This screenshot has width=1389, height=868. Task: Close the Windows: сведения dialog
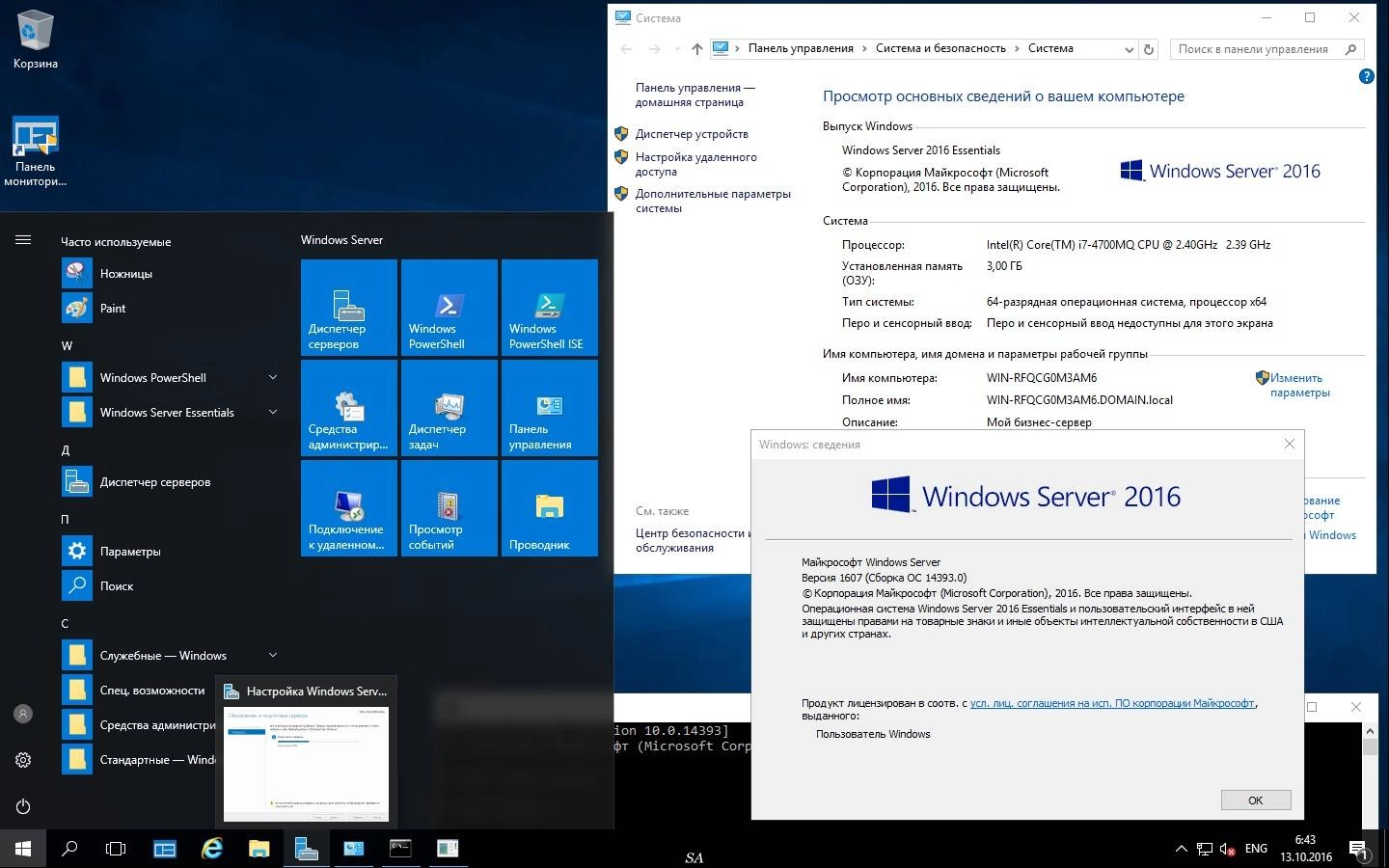point(1289,444)
